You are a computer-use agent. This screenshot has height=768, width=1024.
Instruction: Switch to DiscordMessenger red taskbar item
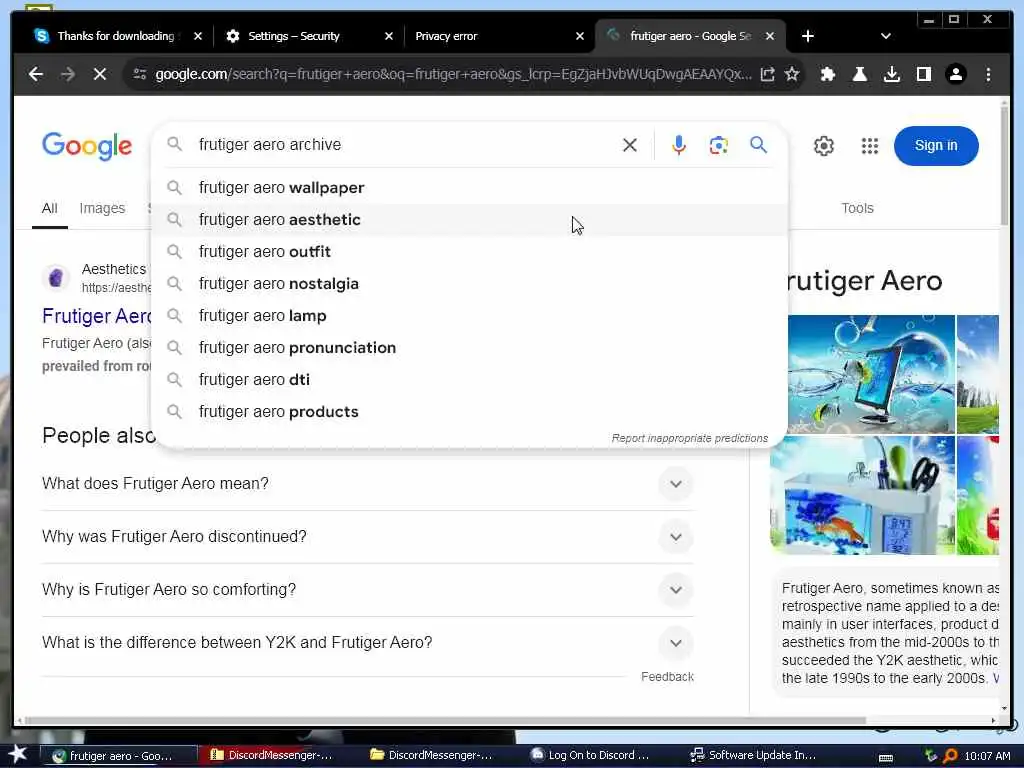coord(279,756)
